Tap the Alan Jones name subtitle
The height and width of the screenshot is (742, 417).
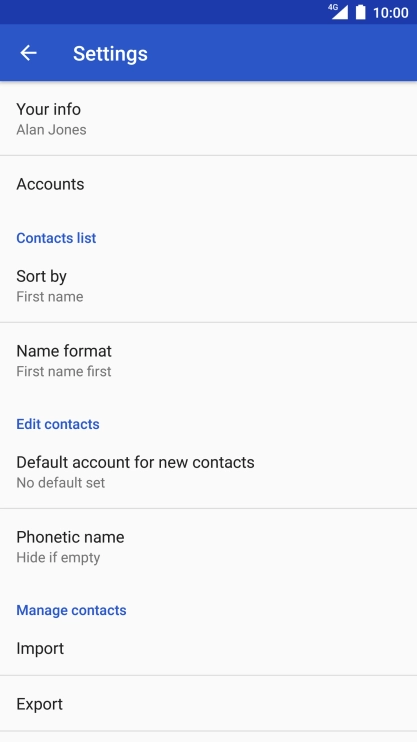[x=51, y=130]
